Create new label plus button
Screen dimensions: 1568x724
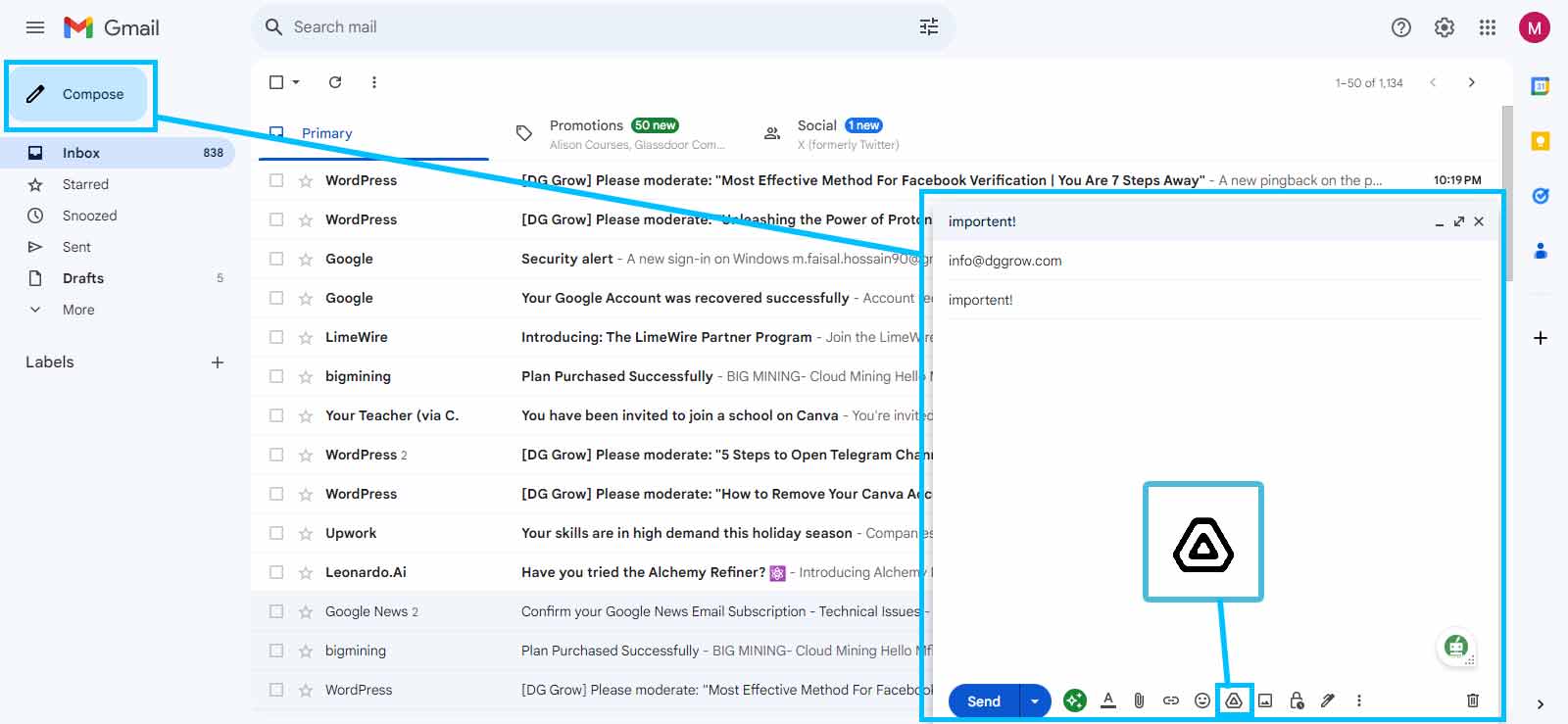(x=218, y=362)
